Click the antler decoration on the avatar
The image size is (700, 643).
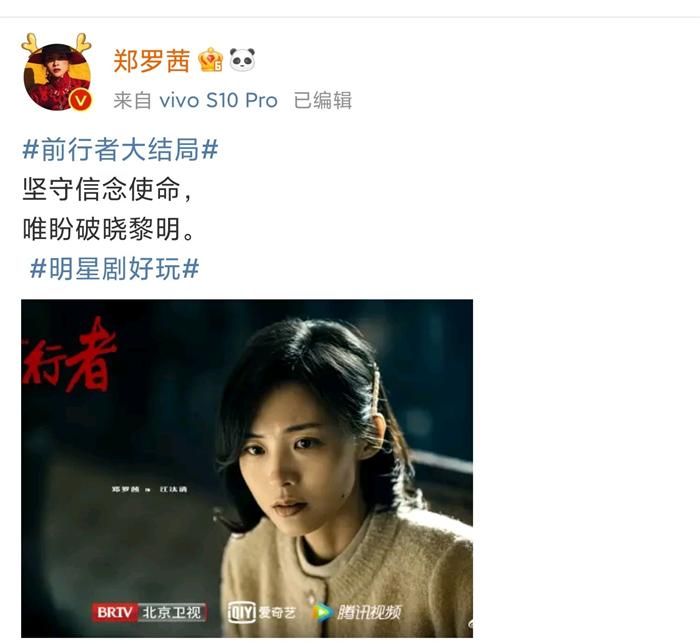(56, 43)
